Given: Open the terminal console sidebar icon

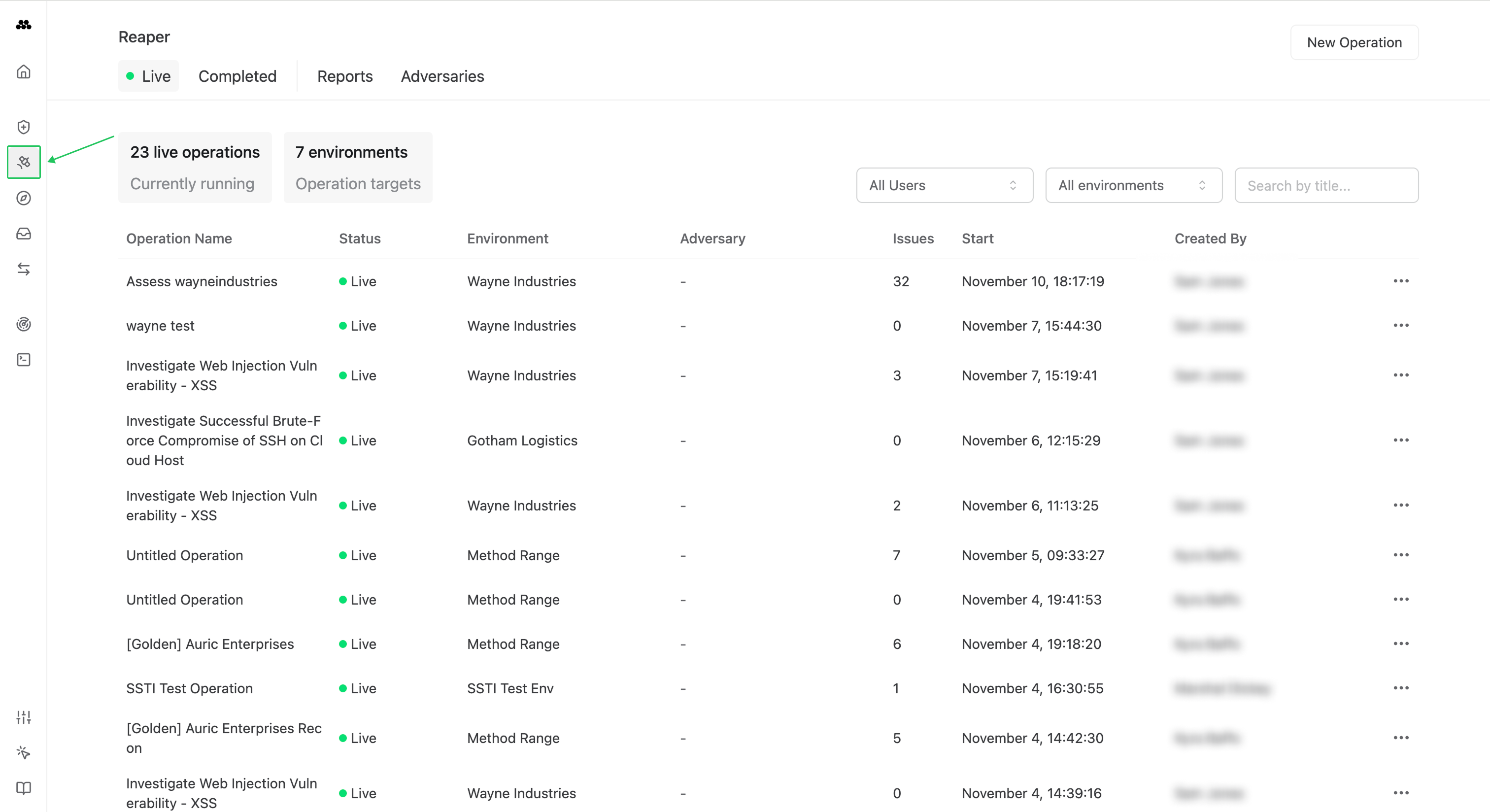Looking at the screenshot, I should 24,360.
